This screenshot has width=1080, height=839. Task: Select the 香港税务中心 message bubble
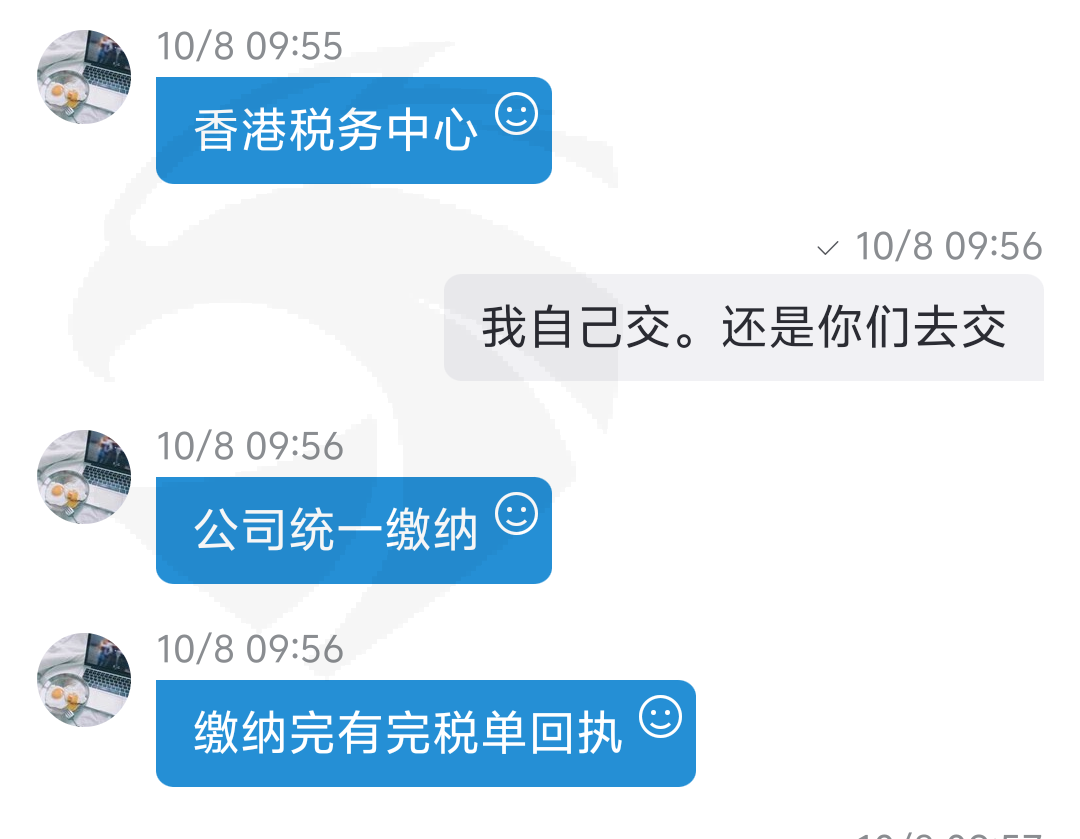click(x=354, y=130)
